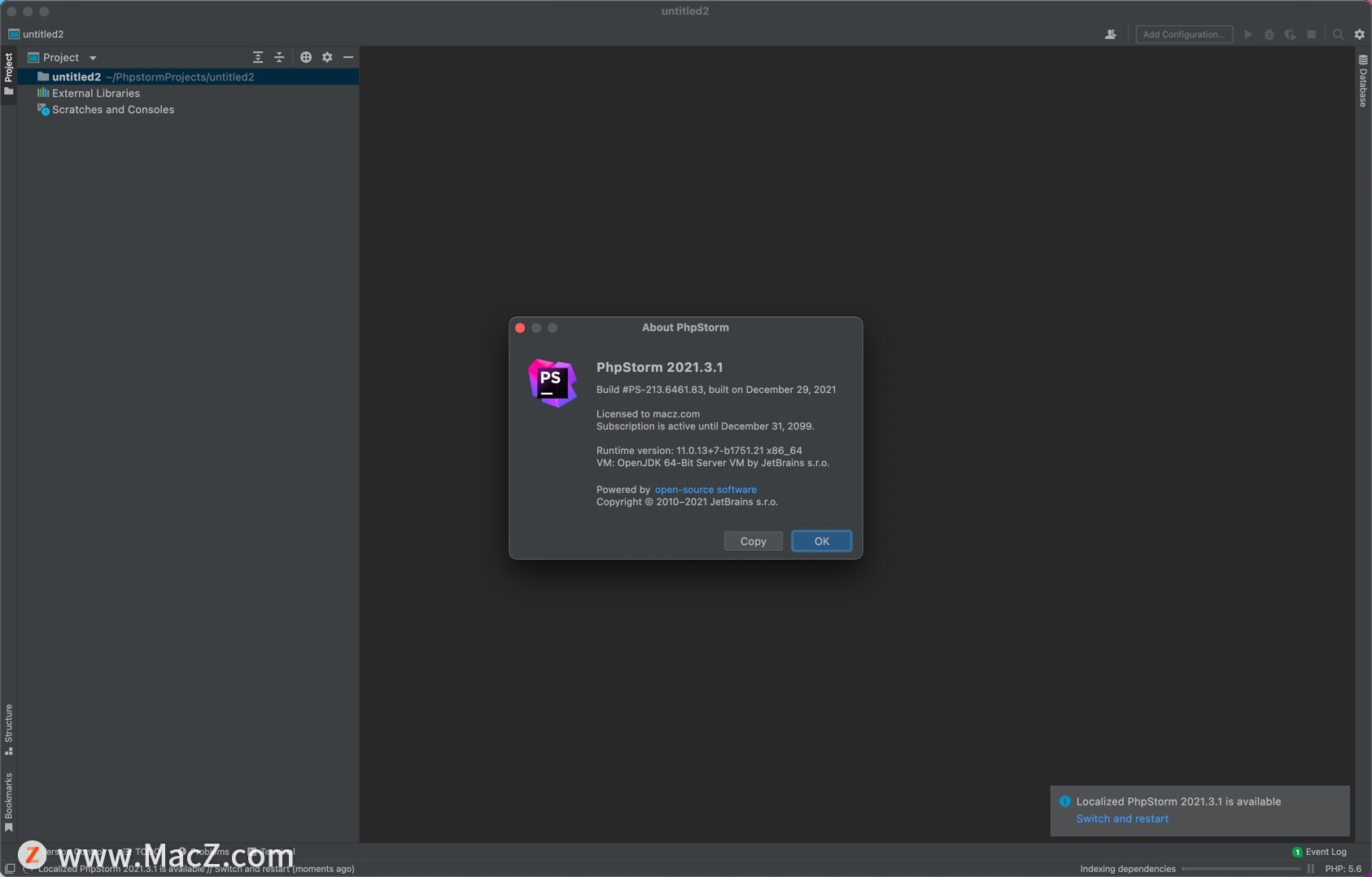The image size is (1372, 877).
Task: Click OK in About PhpStorm dialog
Action: 822,541
